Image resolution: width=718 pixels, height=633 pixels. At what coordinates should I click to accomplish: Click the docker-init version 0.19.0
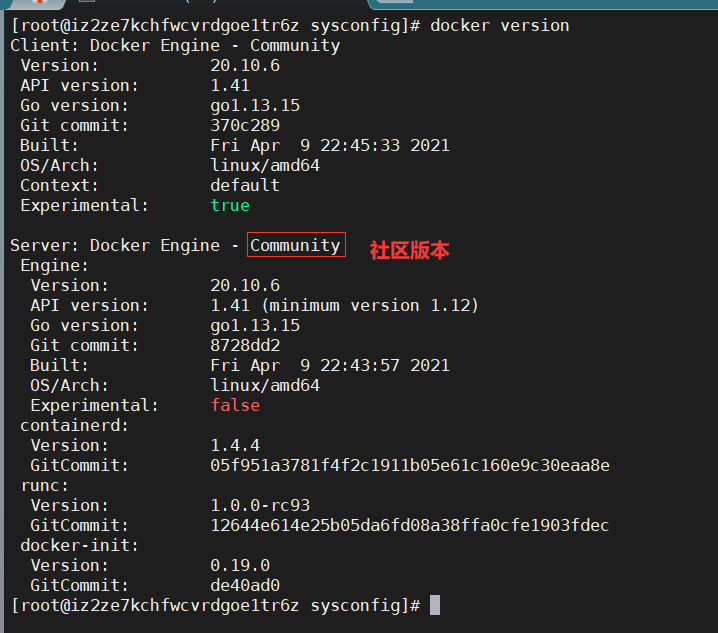[240, 565]
